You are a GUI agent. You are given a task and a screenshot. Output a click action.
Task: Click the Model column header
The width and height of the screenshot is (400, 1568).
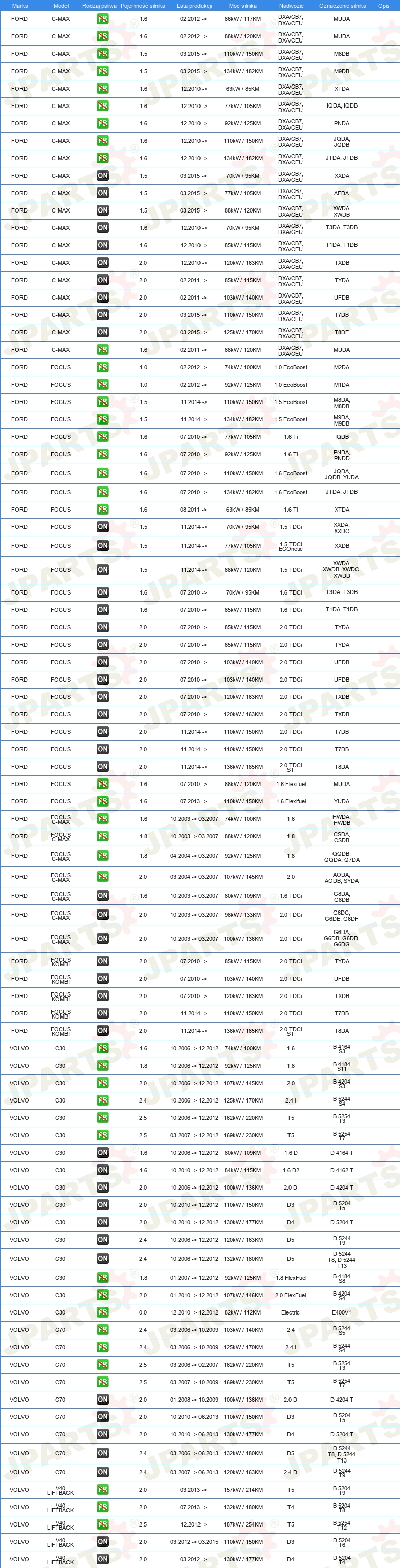61,6
